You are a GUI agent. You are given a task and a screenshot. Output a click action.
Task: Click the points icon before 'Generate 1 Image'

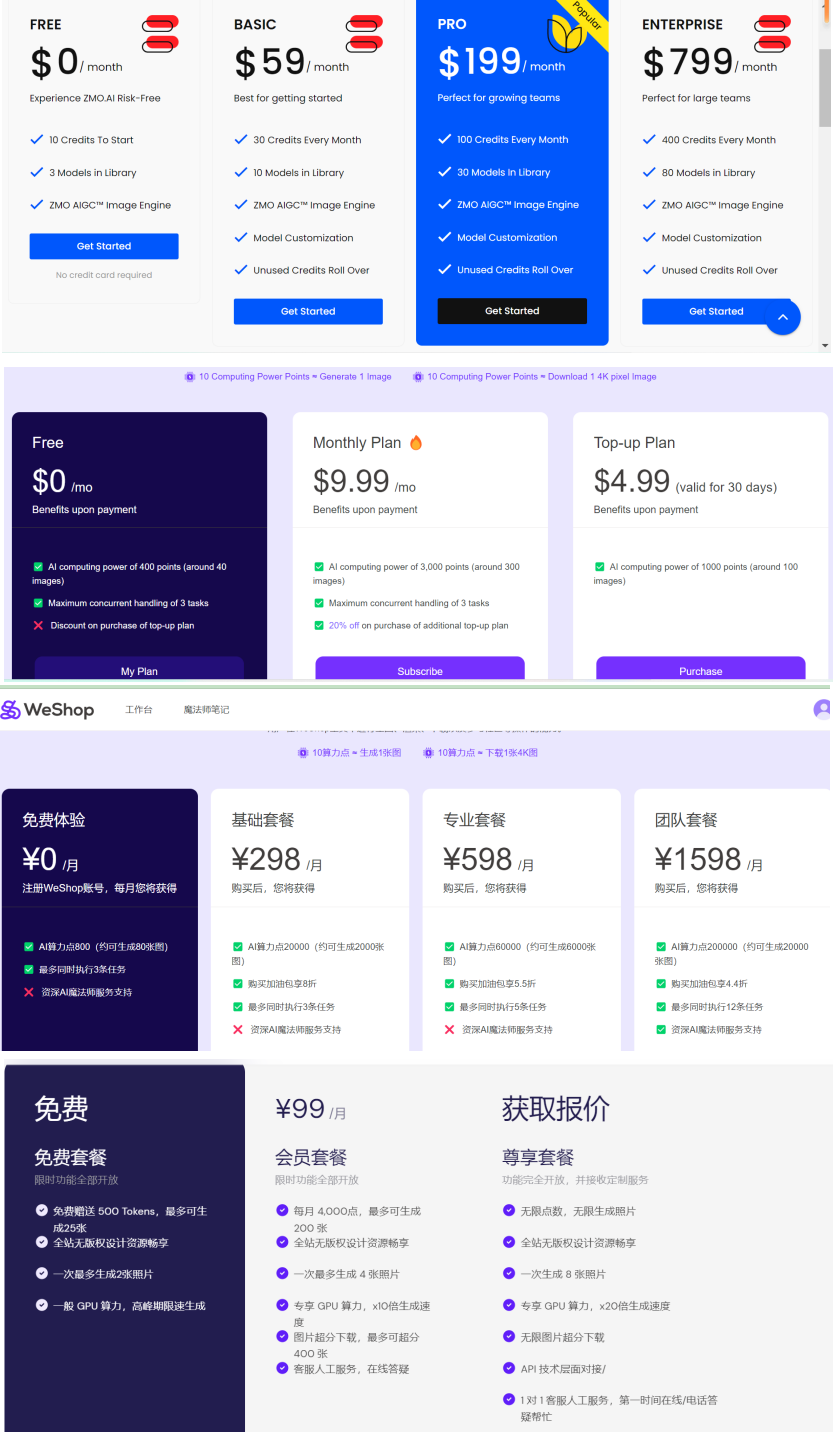pyautogui.click(x=190, y=377)
